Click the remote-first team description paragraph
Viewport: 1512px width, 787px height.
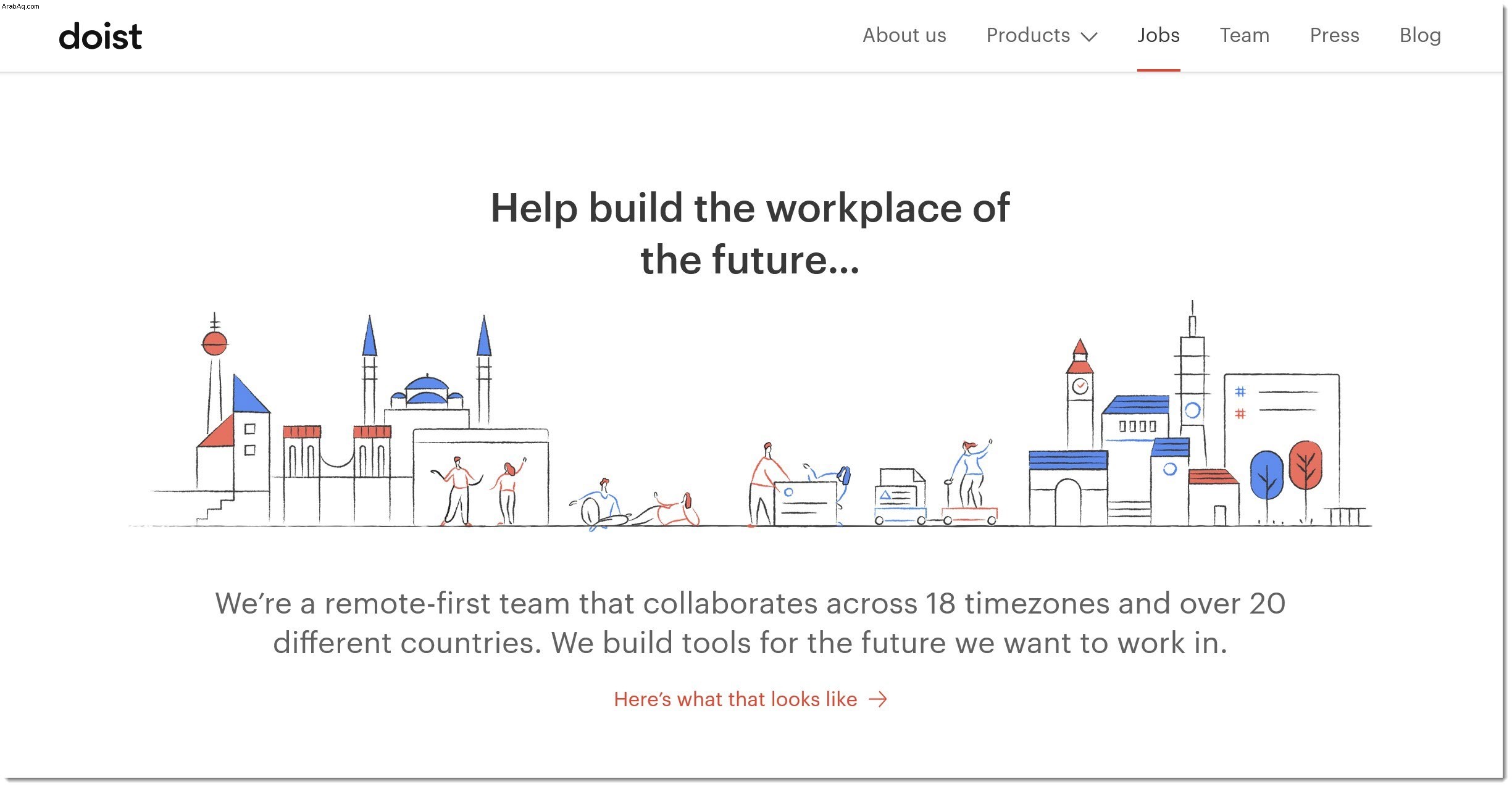pos(750,623)
